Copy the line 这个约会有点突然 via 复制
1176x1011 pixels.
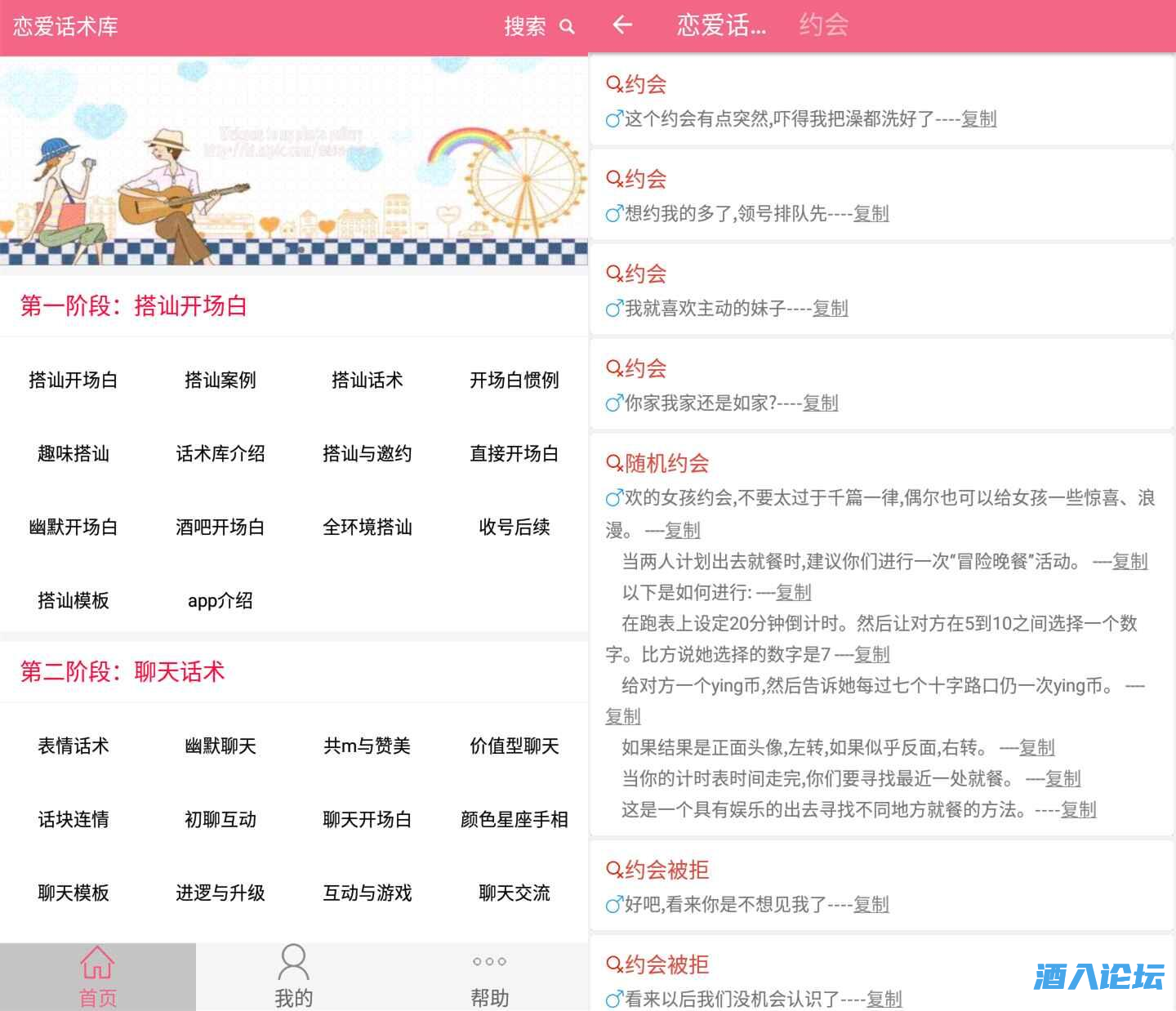click(978, 119)
